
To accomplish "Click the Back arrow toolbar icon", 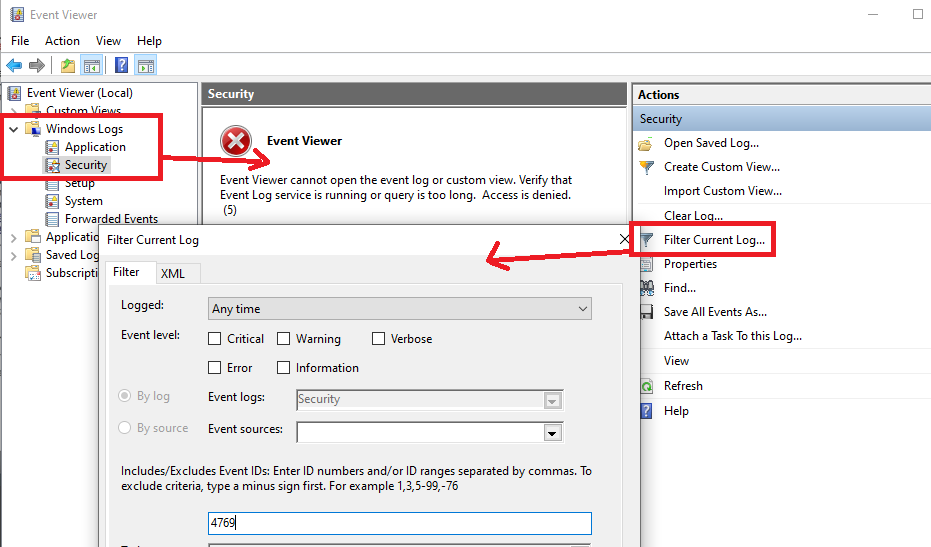I will coord(14,65).
